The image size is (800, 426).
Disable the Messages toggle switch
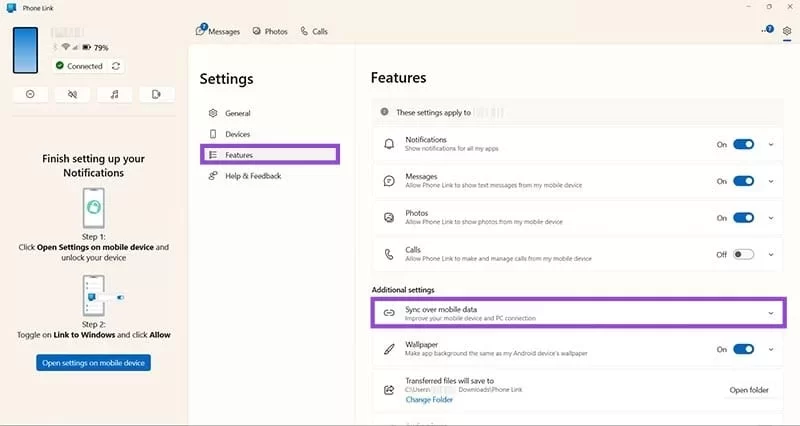pyautogui.click(x=743, y=181)
